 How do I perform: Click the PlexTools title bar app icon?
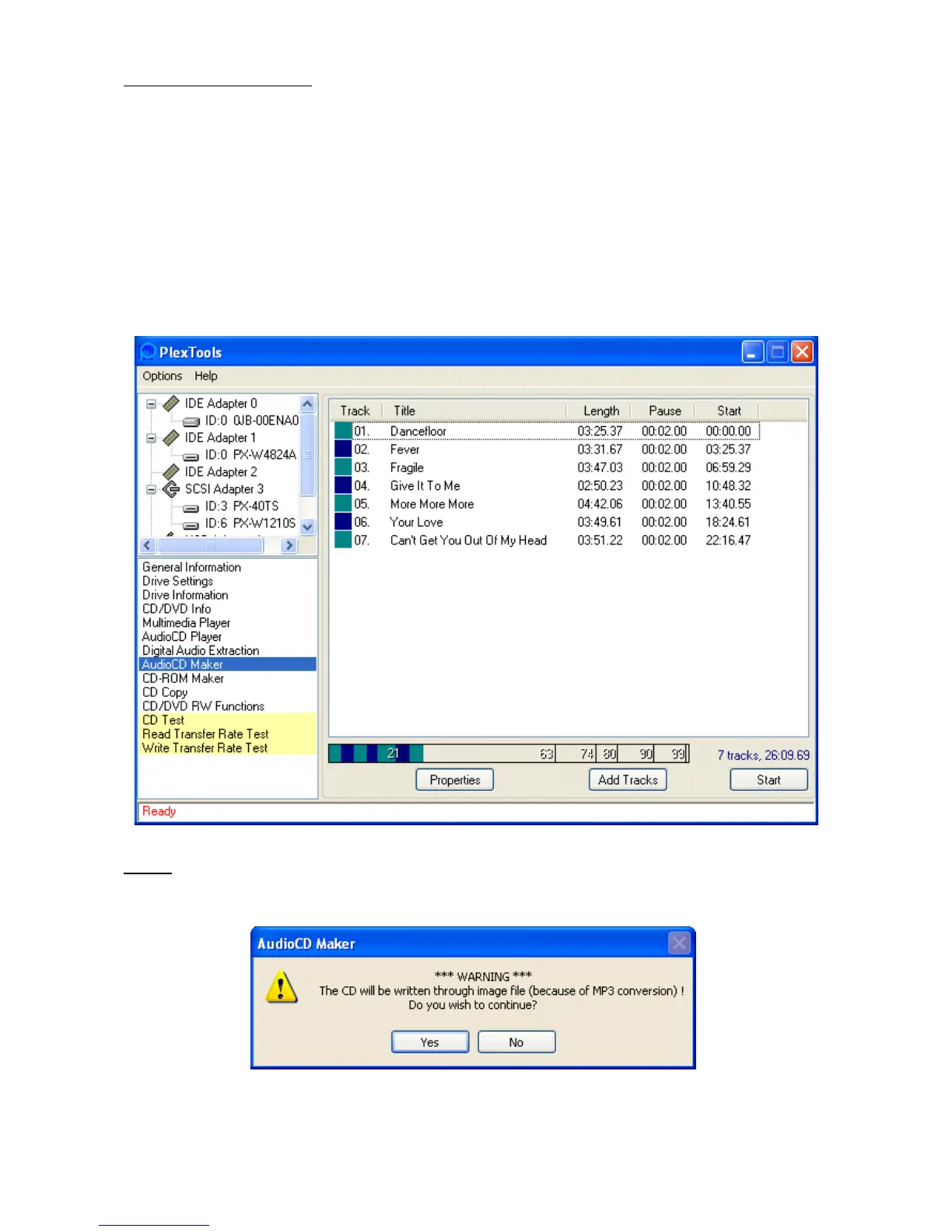point(148,352)
